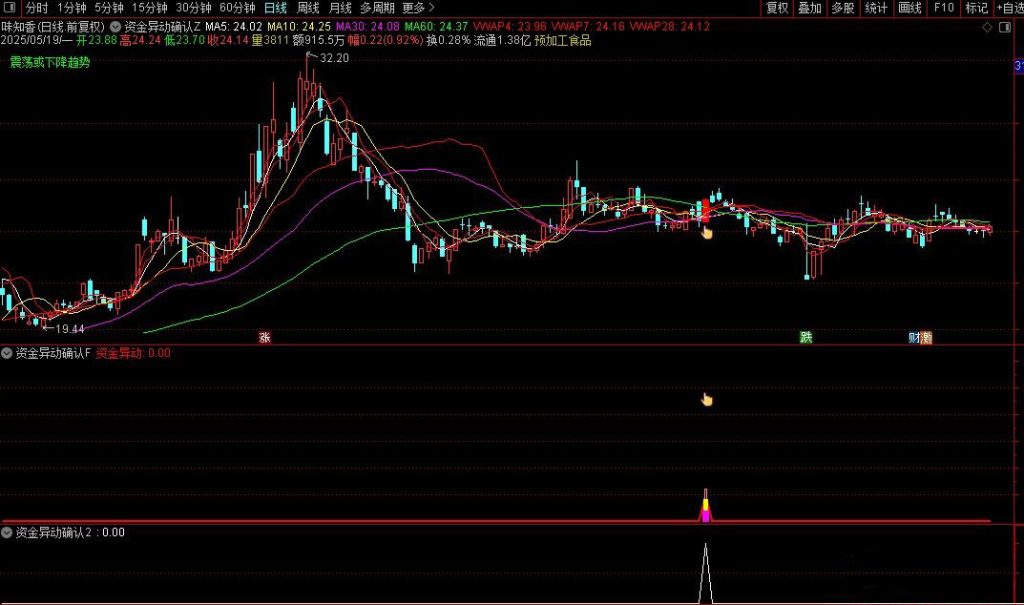
Task: Click the magenta spike in 资金异动 panel
Action: pyautogui.click(x=705, y=512)
